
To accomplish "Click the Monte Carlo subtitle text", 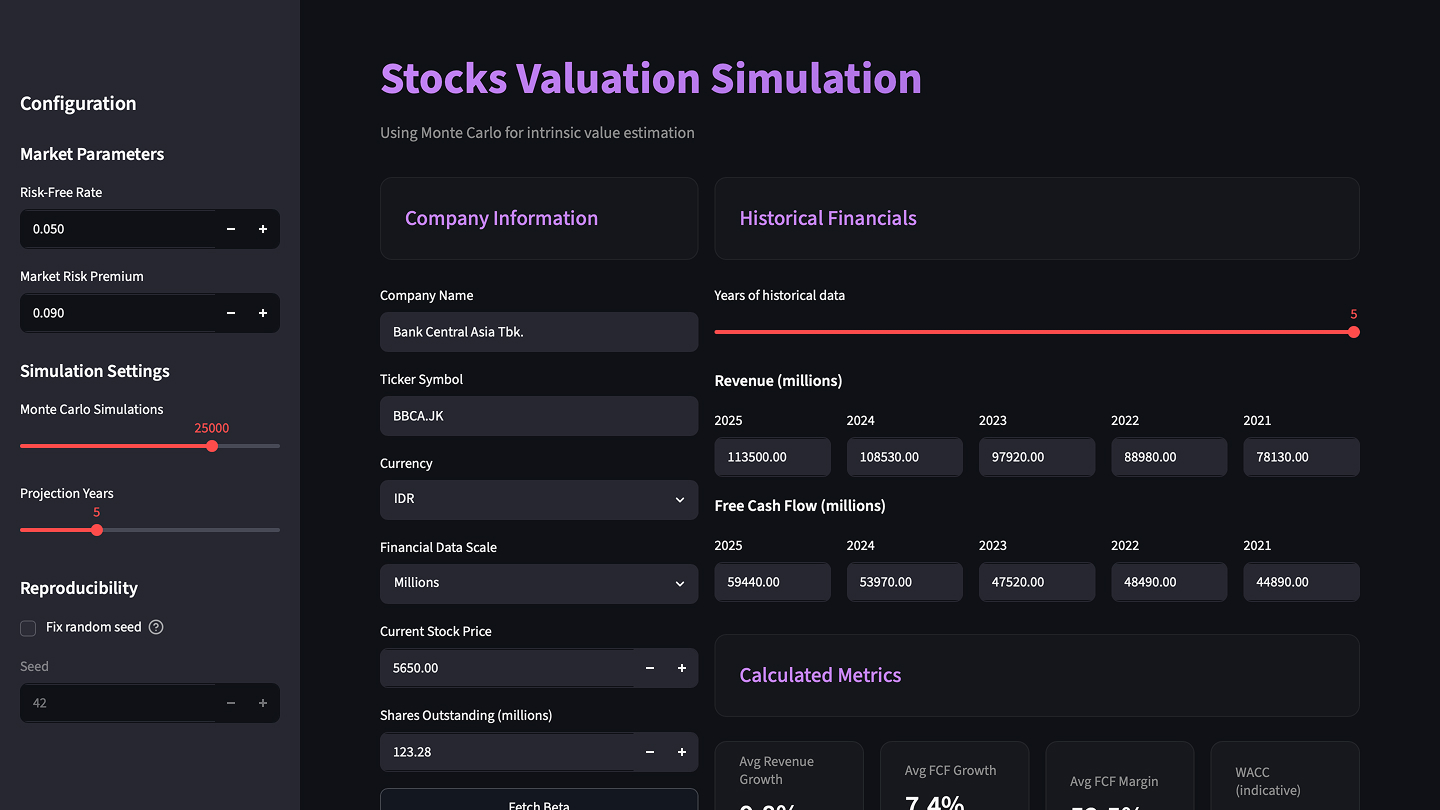I will (x=537, y=132).
